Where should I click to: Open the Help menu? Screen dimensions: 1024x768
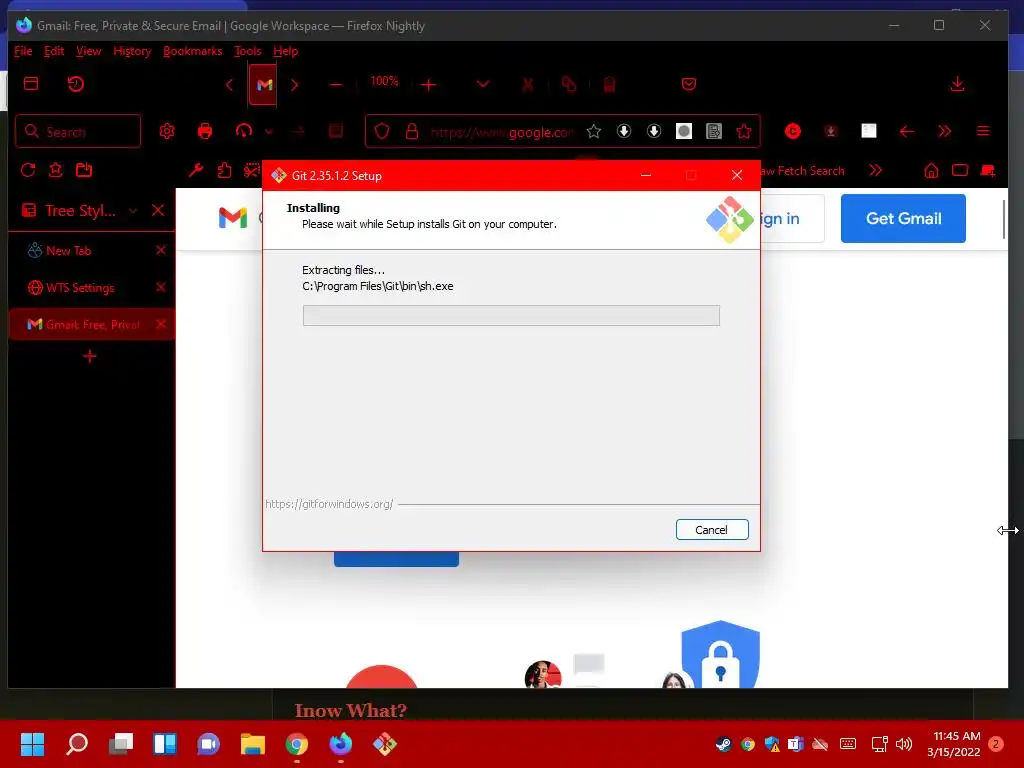(x=285, y=51)
